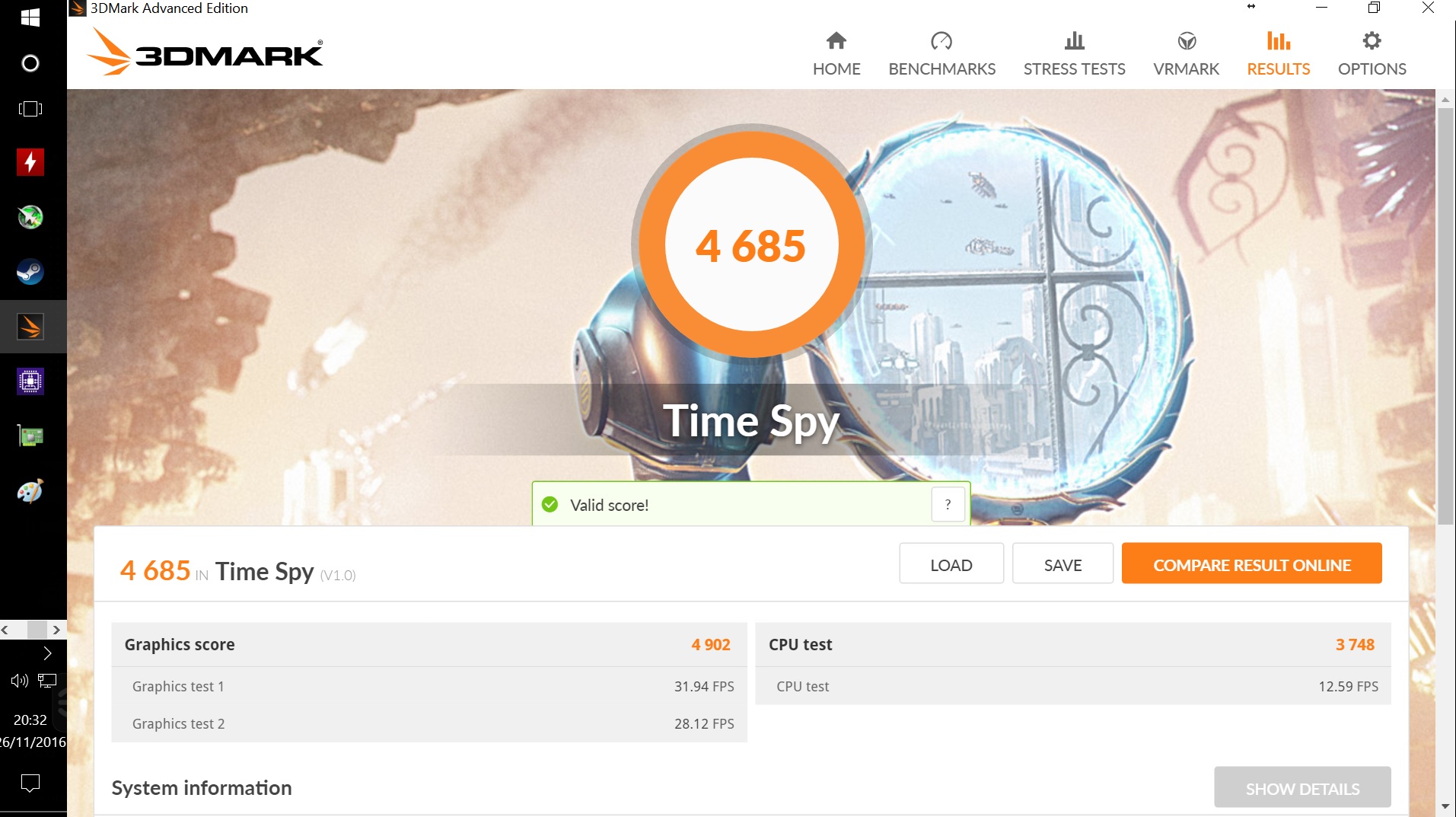Click SHOW DETAILS button
Viewport: 1456px width, 817px height.
(1302, 788)
